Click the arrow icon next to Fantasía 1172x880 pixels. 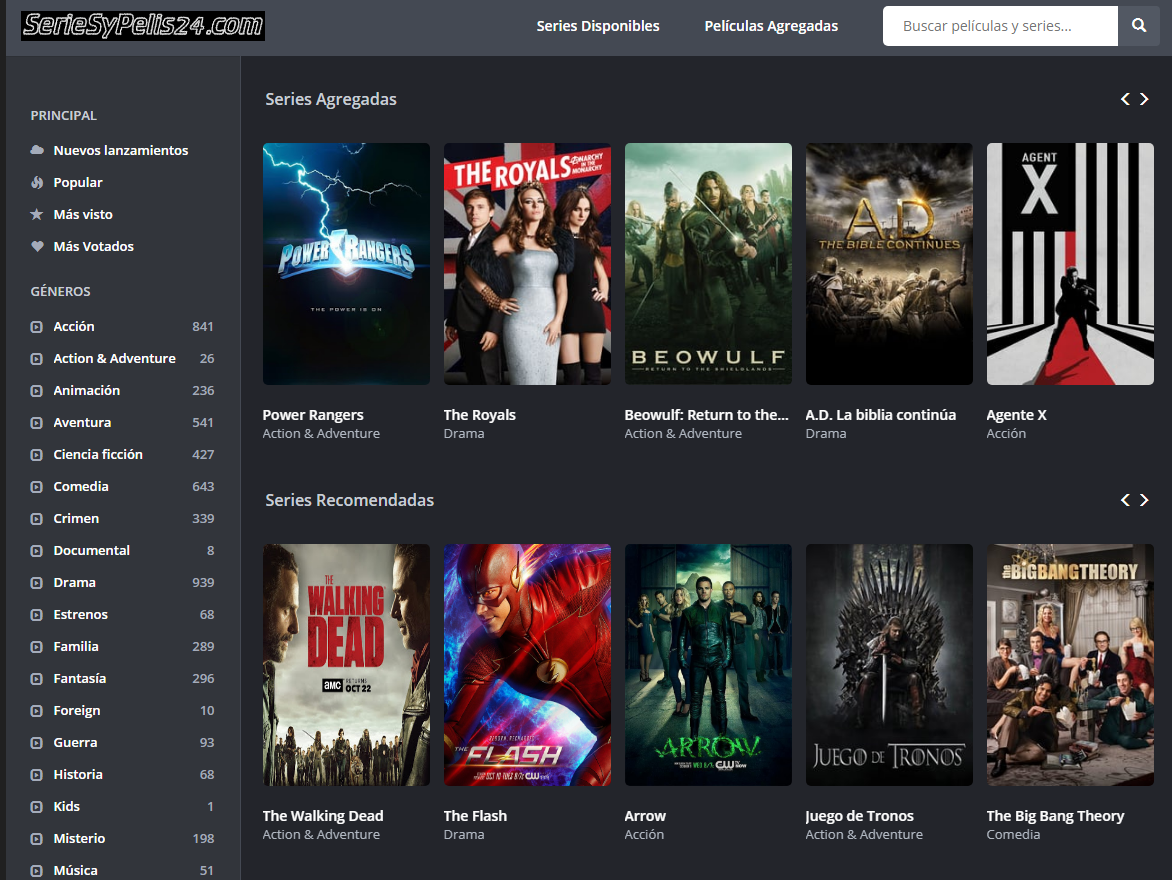[x=37, y=679]
